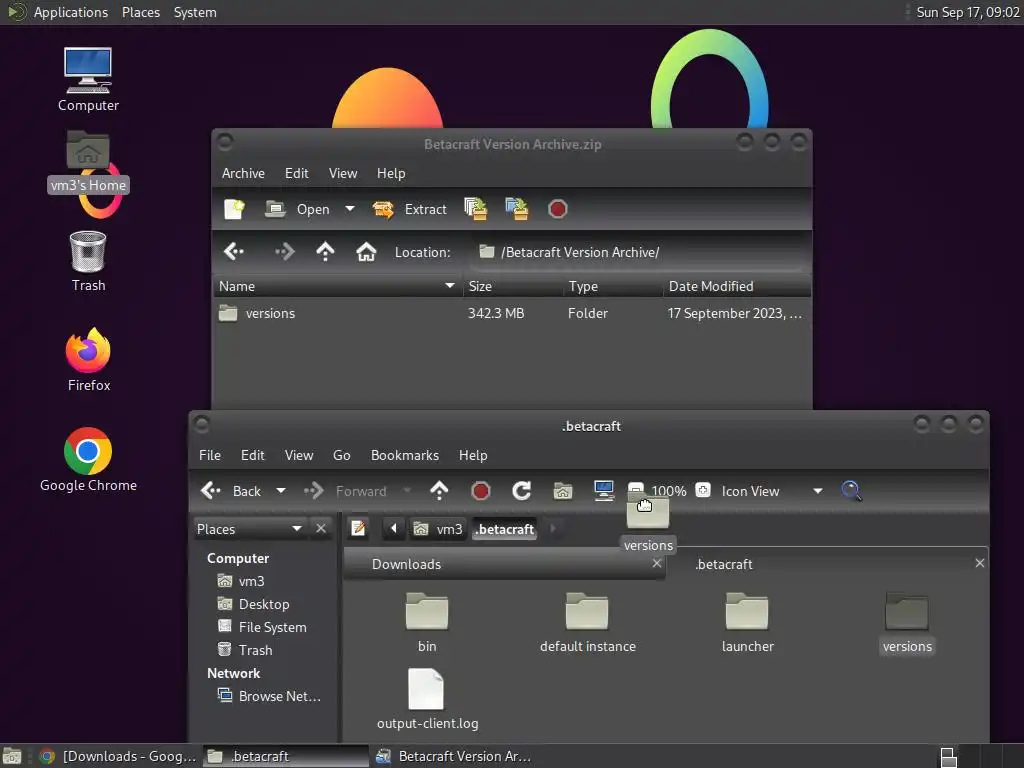
Task: Open archive manager Help menu
Action: (391, 173)
